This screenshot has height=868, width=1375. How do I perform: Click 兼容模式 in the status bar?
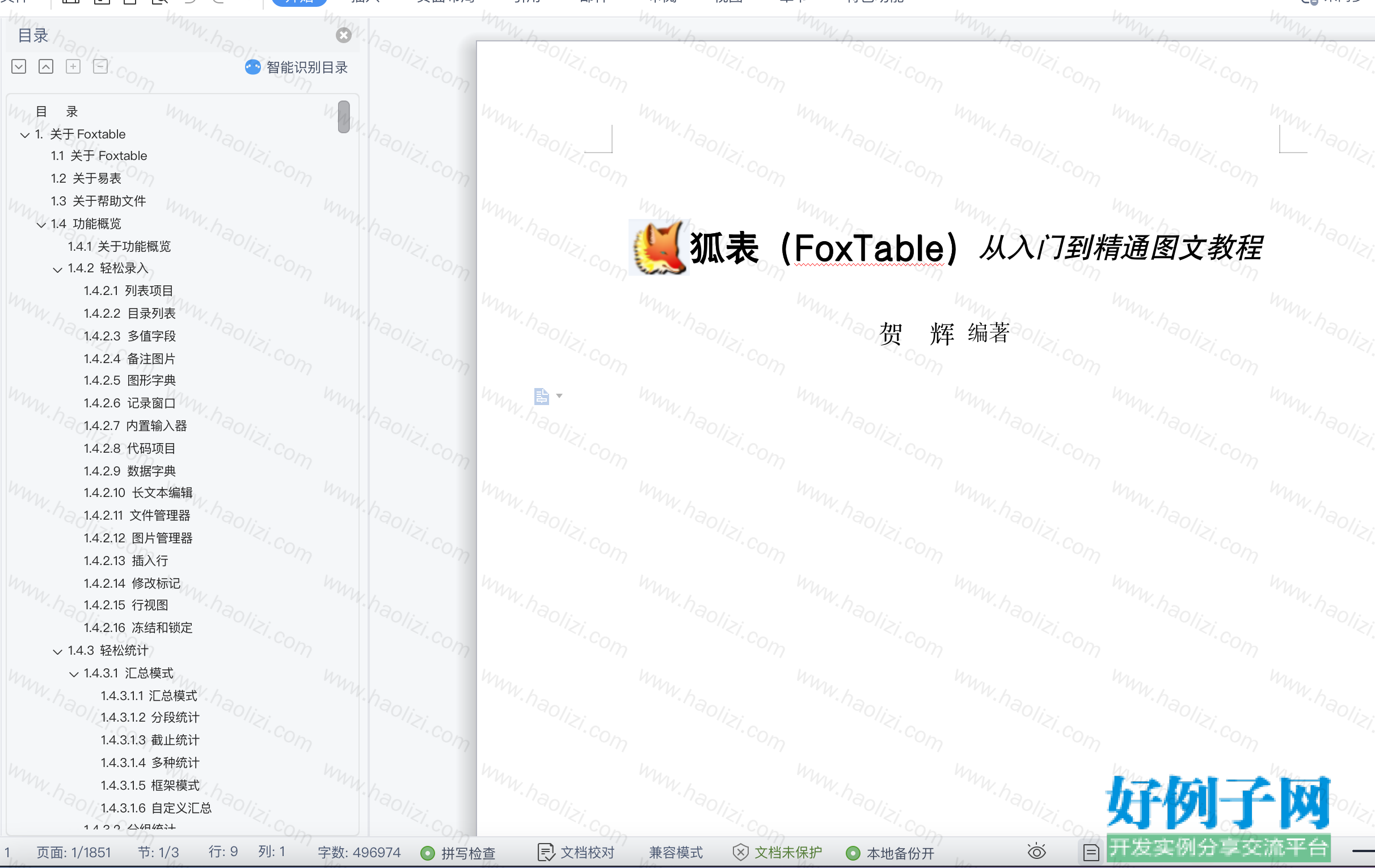676,853
